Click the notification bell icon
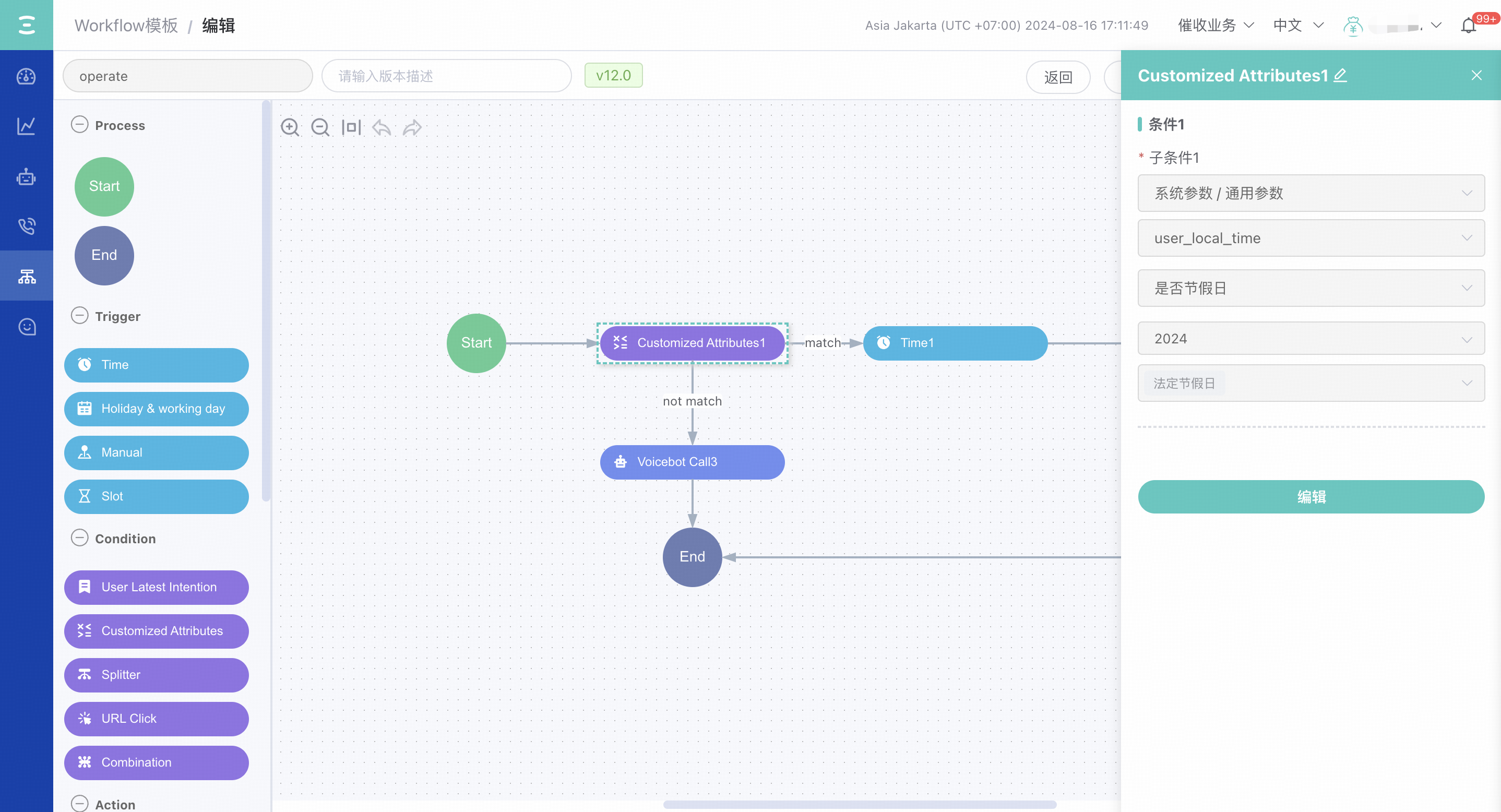The height and width of the screenshot is (812, 1501). tap(1468, 26)
